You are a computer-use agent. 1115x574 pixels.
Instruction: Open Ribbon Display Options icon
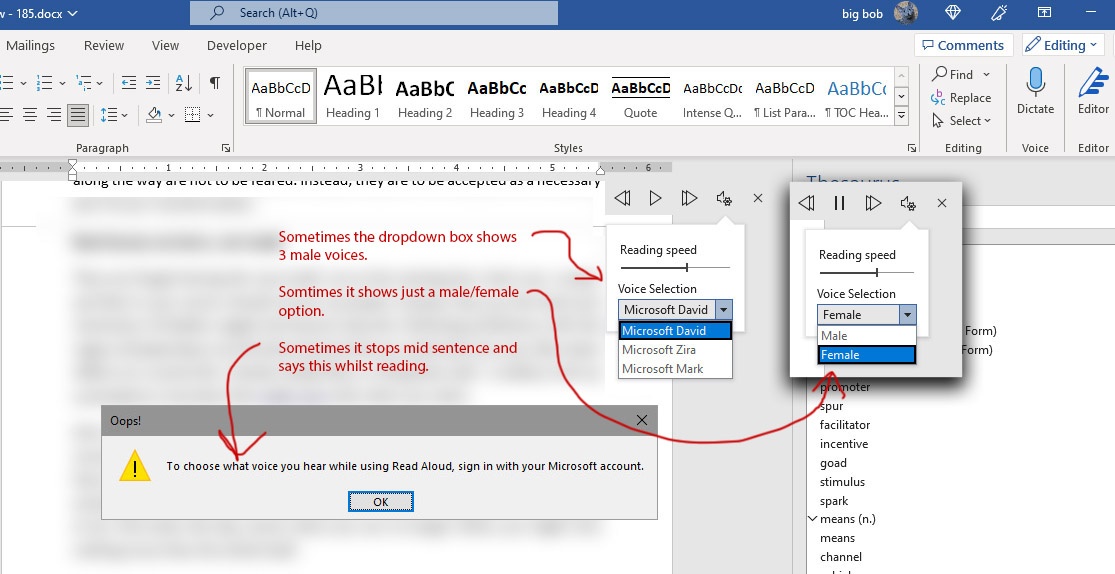[x=1044, y=13]
